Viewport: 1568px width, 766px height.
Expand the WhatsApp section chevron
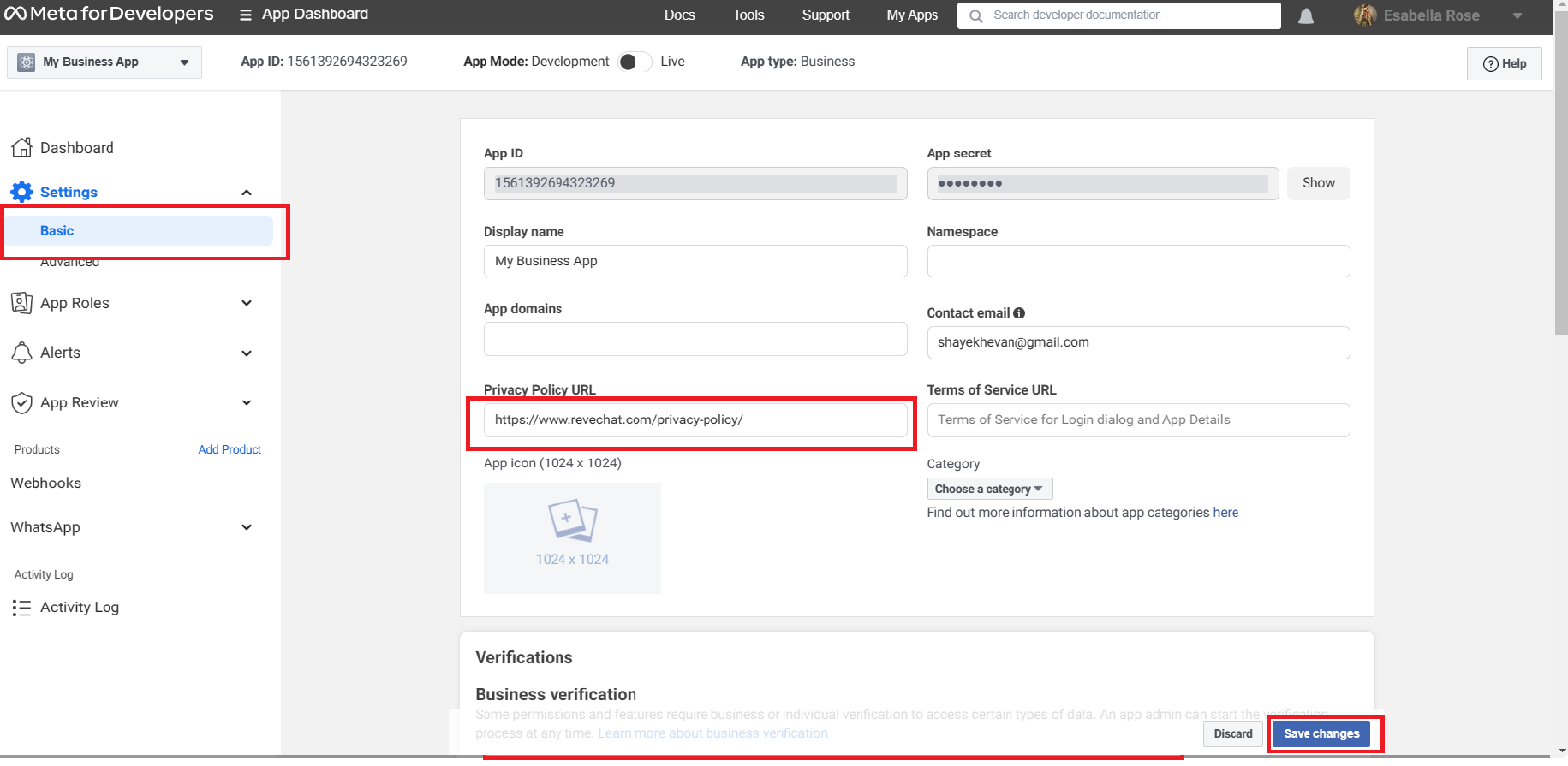[247, 527]
